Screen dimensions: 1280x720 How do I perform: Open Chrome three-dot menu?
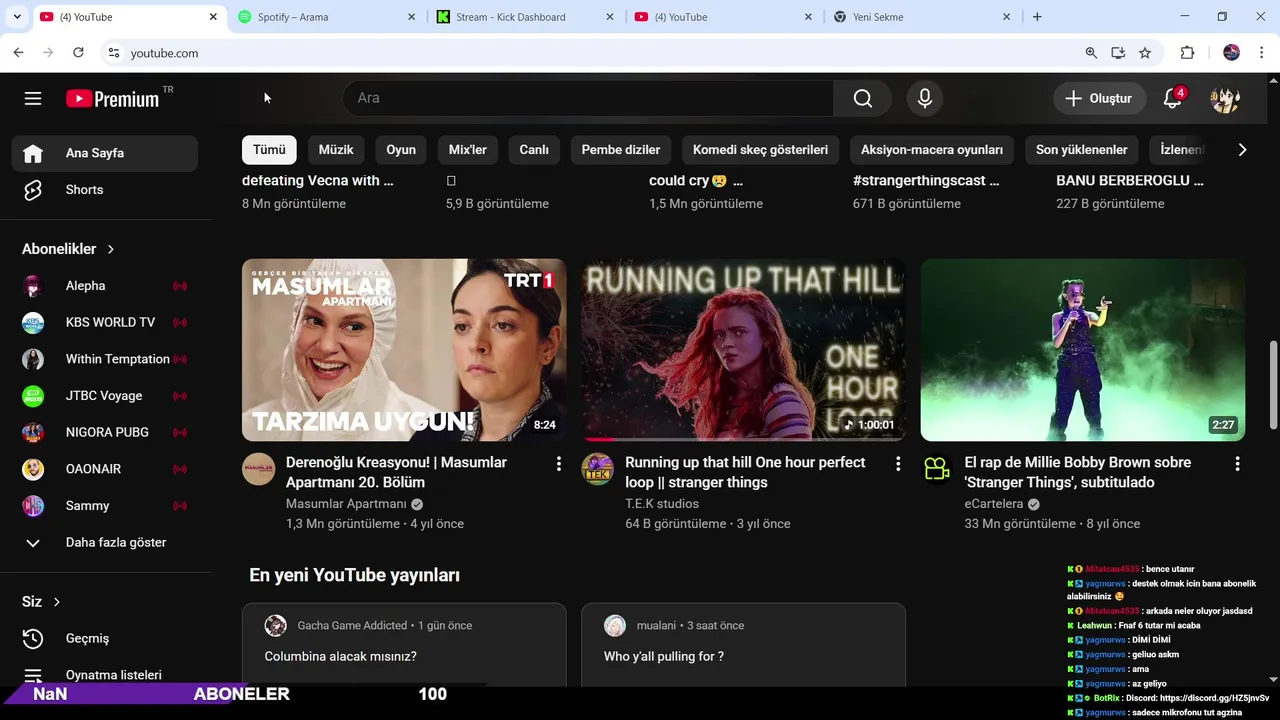click(x=1262, y=53)
